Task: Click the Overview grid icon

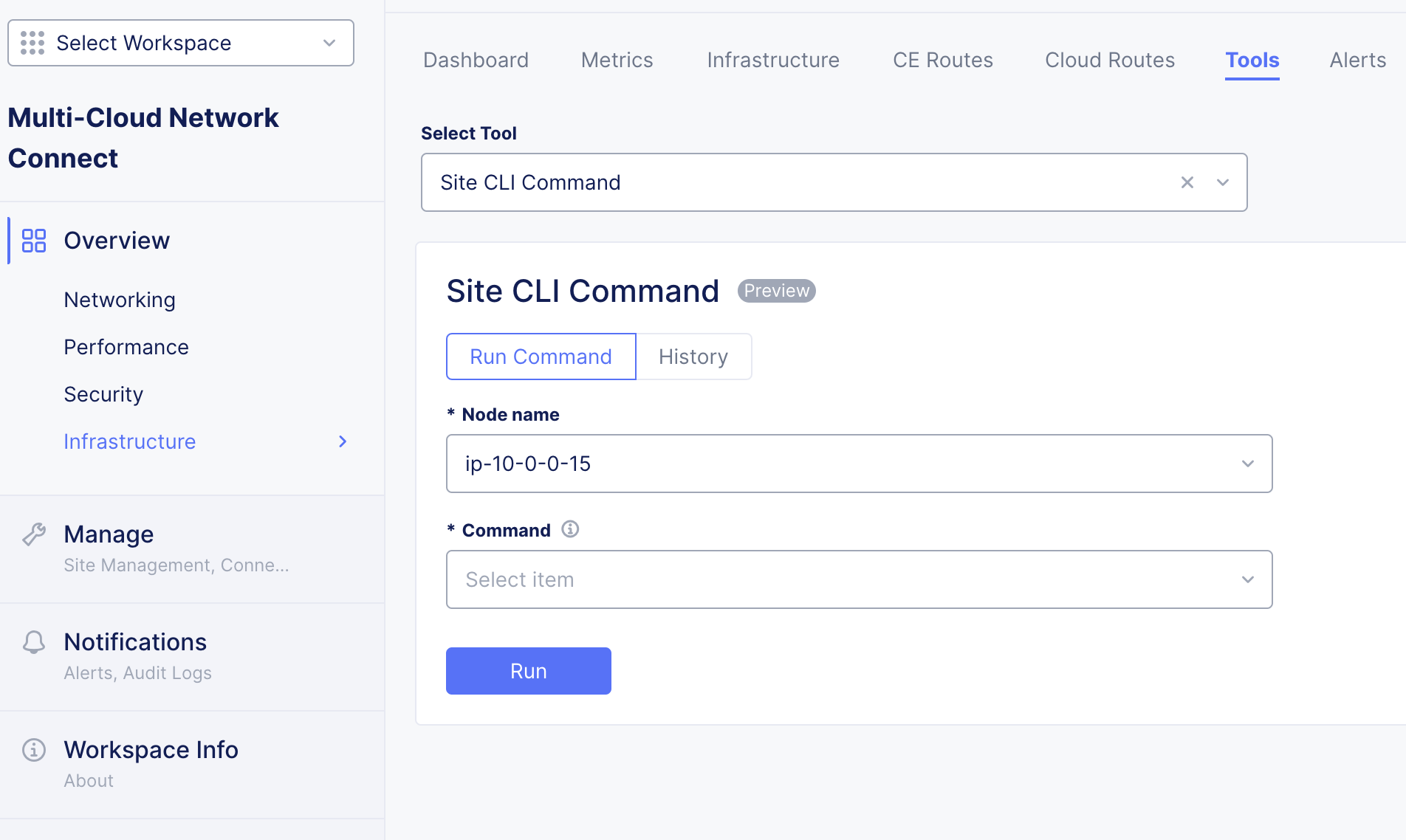Action: click(x=34, y=241)
